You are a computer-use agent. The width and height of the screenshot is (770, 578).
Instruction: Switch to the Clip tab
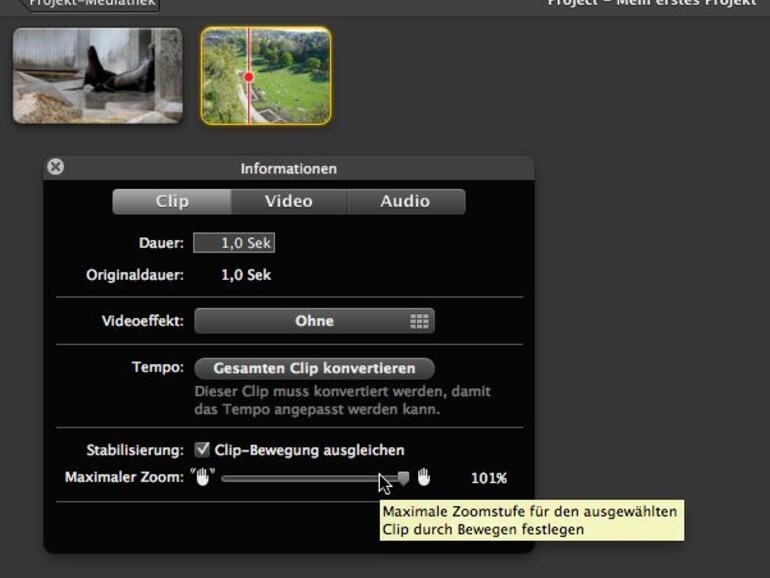[172, 201]
